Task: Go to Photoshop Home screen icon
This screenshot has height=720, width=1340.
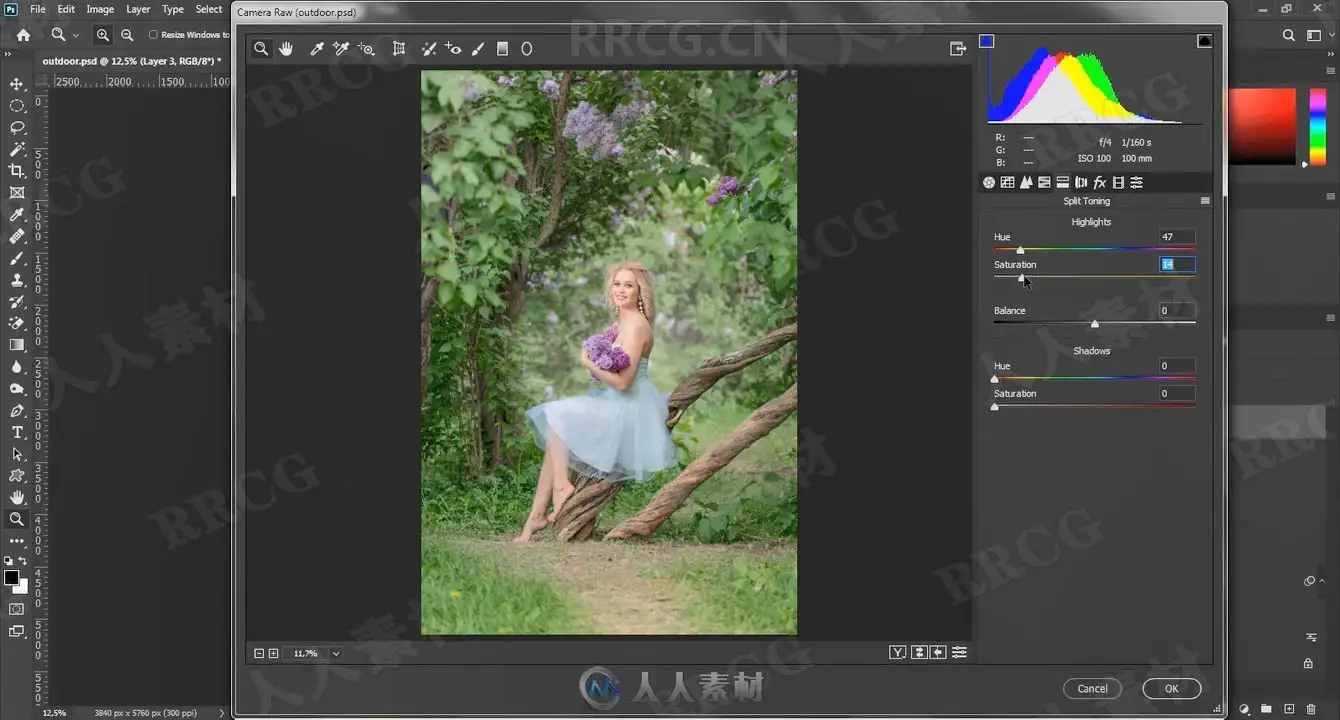Action: [x=23, y=35]
